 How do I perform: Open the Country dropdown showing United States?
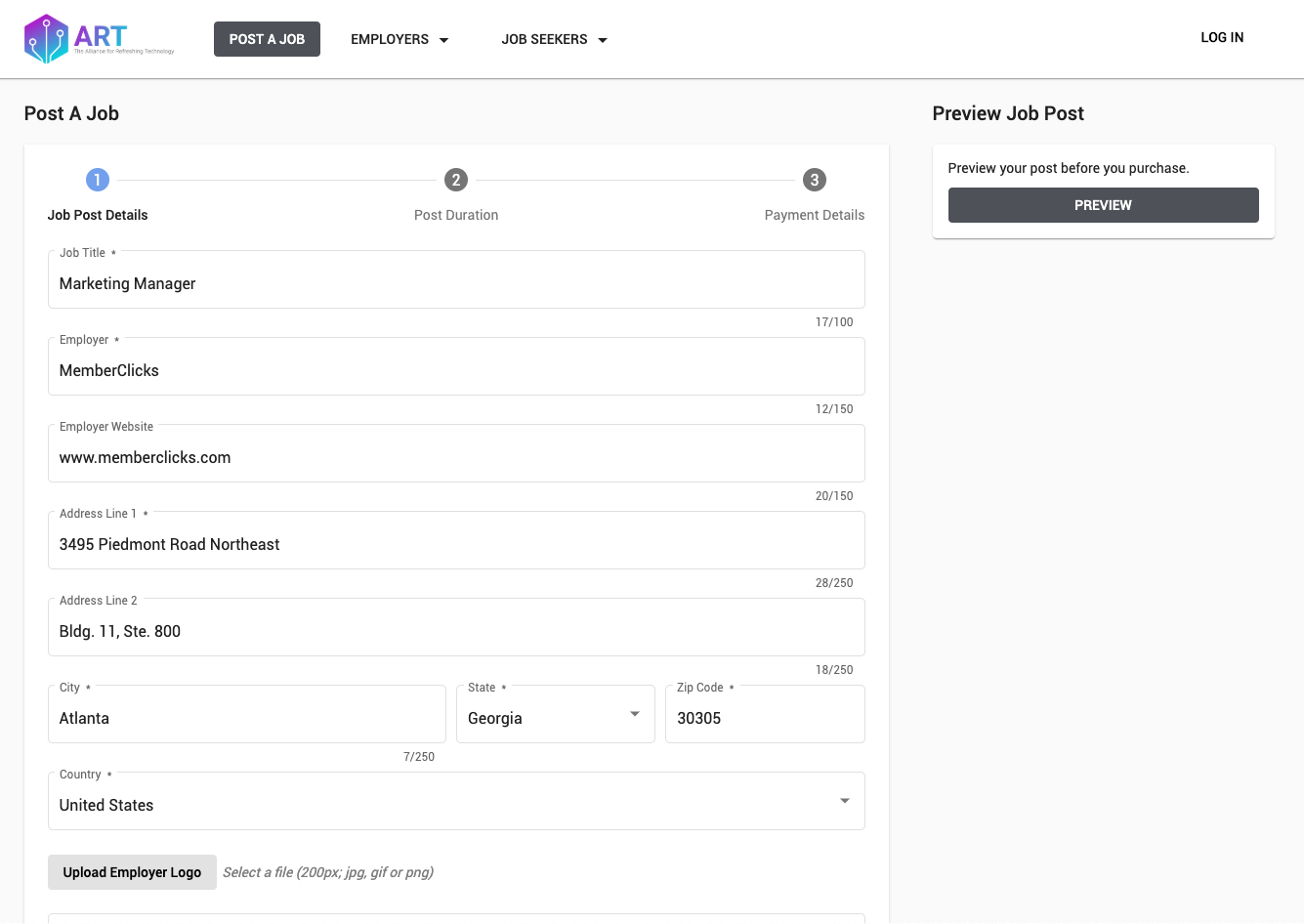(x=456, y=801)
